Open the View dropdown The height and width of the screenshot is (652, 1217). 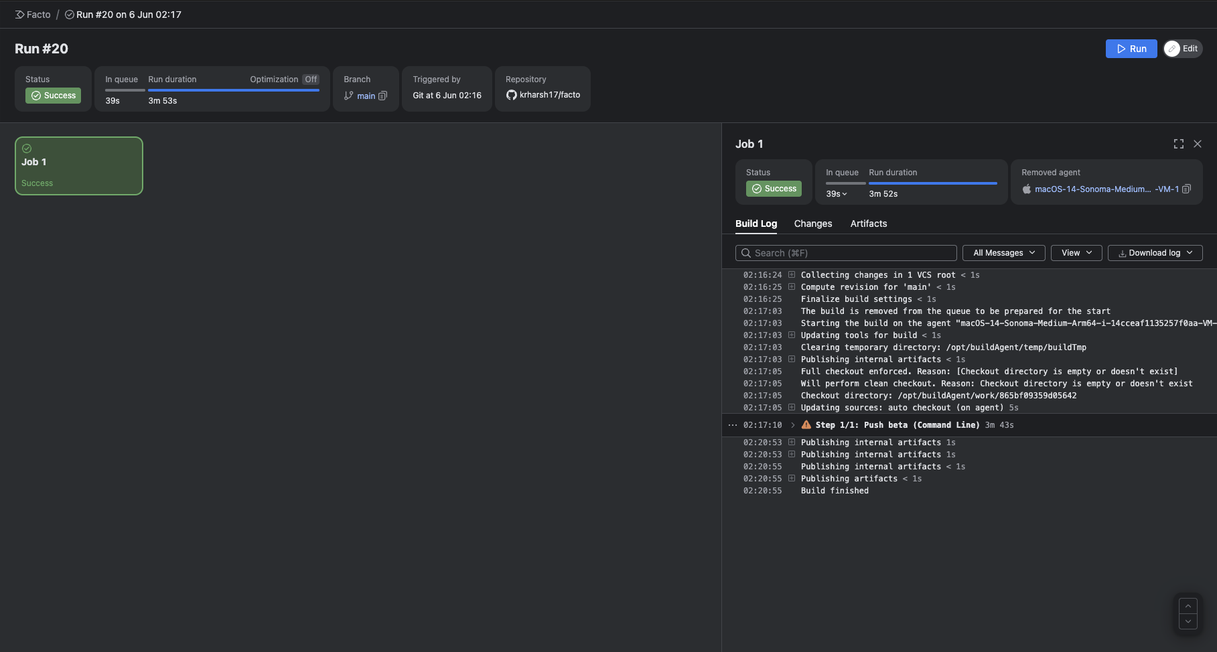click(x=1077, y=253)
